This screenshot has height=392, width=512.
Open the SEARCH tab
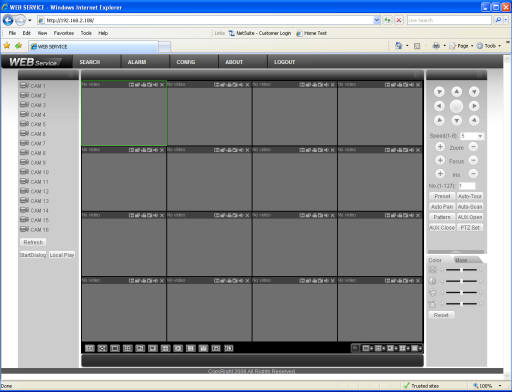(x=90, y=62)
